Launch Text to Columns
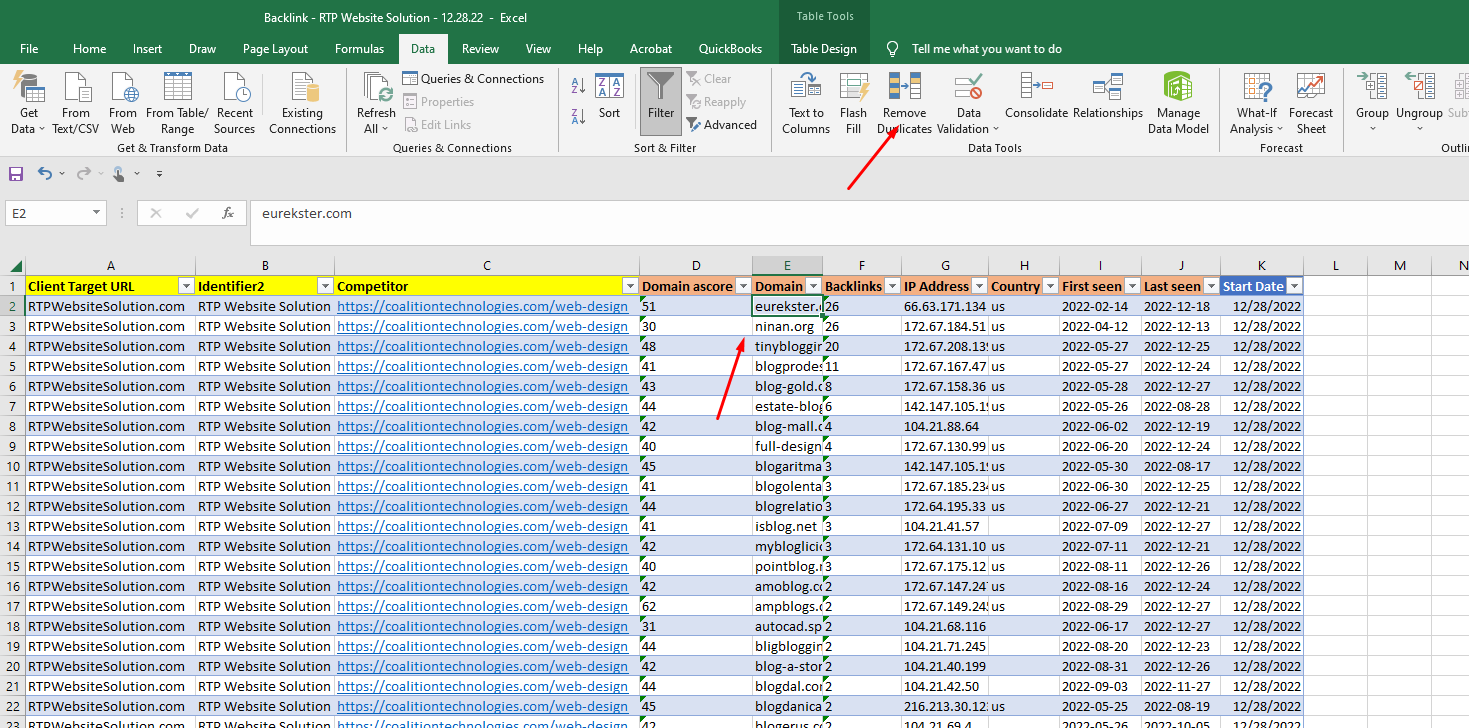Screen dimensions: 1469x728 806,104
